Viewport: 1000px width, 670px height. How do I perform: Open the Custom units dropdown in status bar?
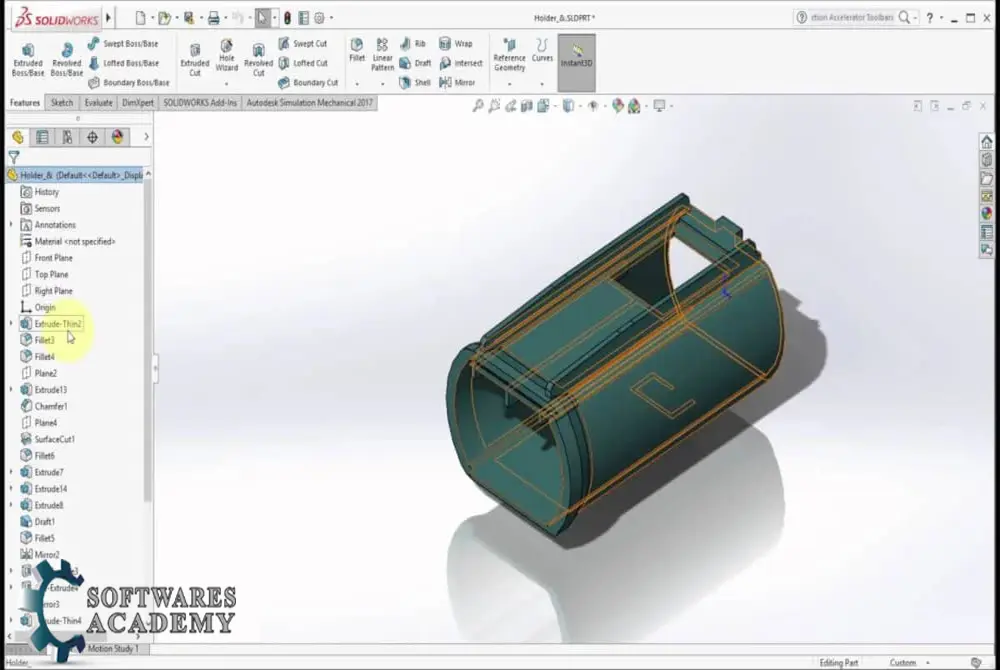(x=928, y=663)
